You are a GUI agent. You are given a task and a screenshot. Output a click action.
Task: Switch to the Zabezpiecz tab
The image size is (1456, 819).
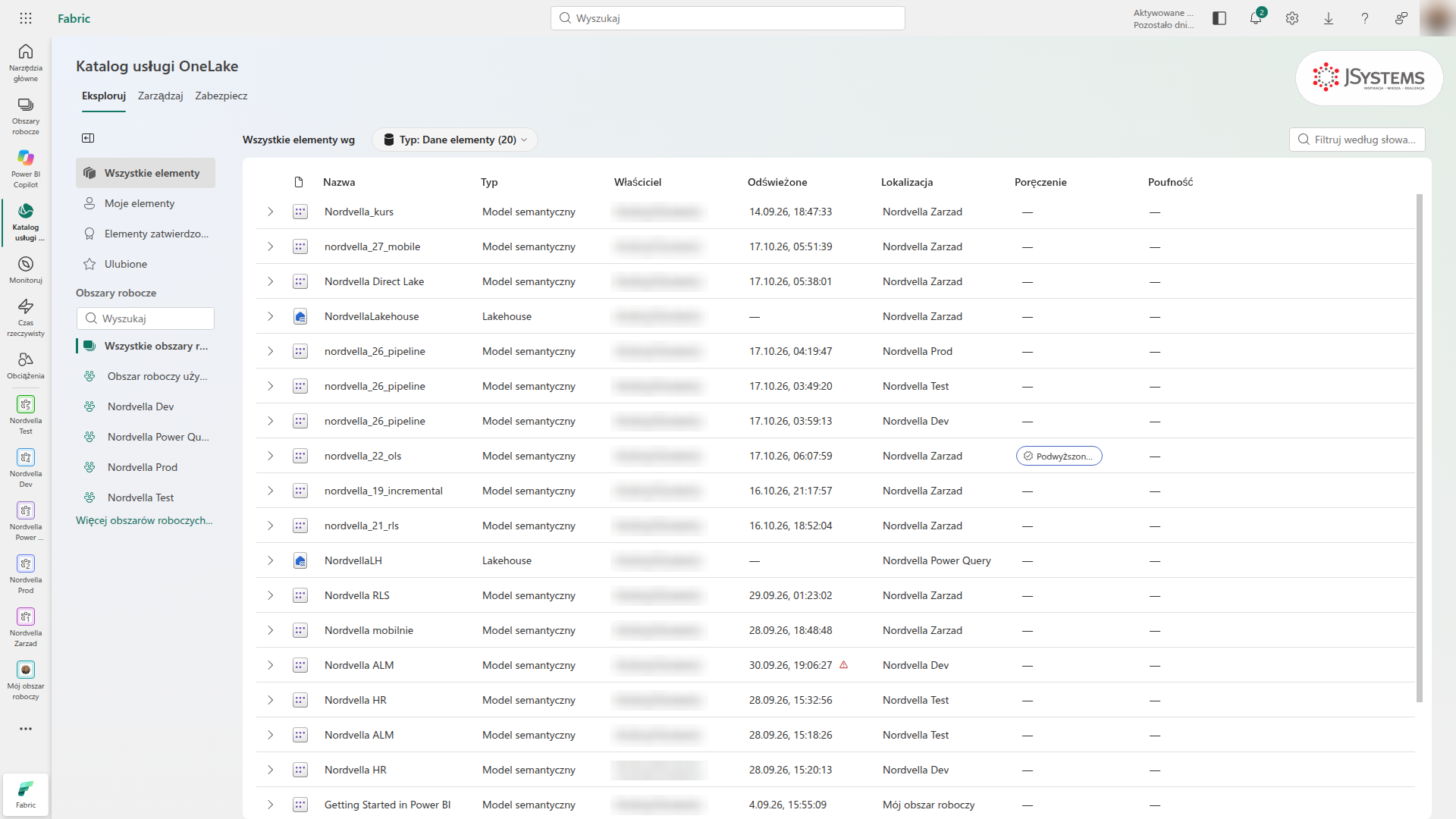[x=221, y=96]
